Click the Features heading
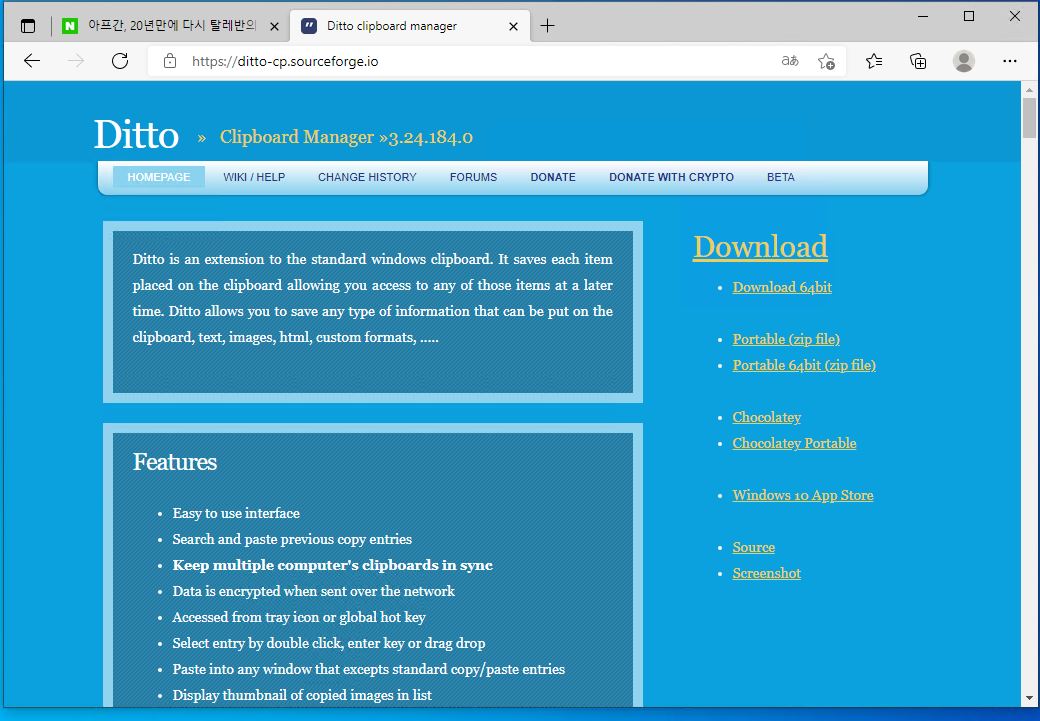 point(174,462)
